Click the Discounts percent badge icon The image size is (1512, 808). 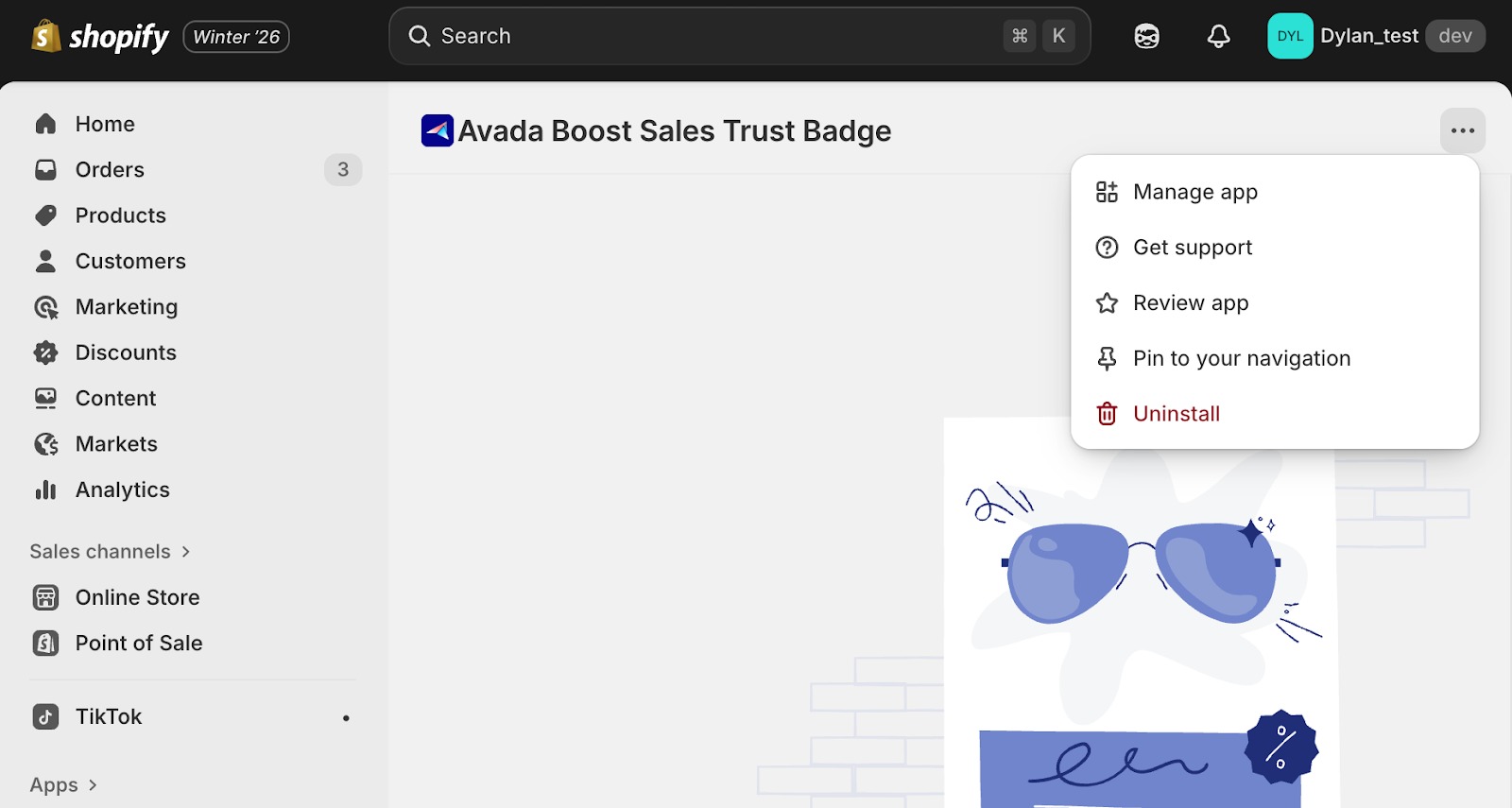[45, 352]
